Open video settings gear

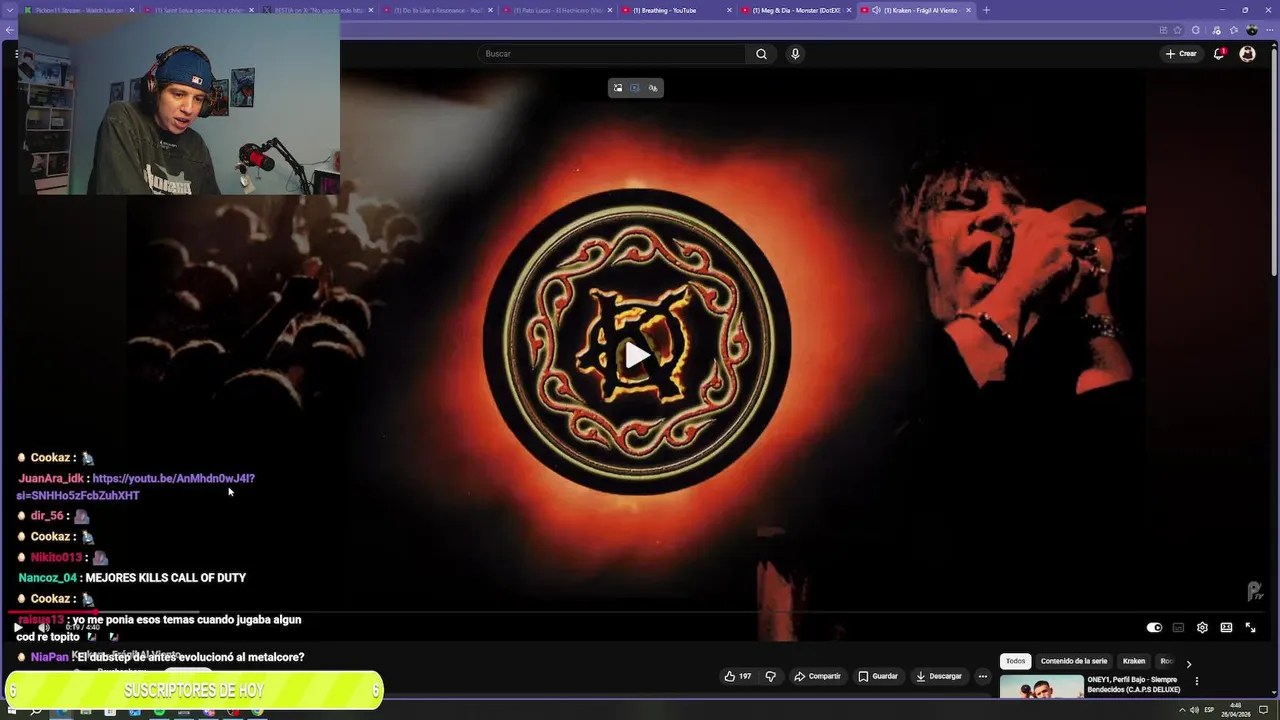coord(1202,628)
